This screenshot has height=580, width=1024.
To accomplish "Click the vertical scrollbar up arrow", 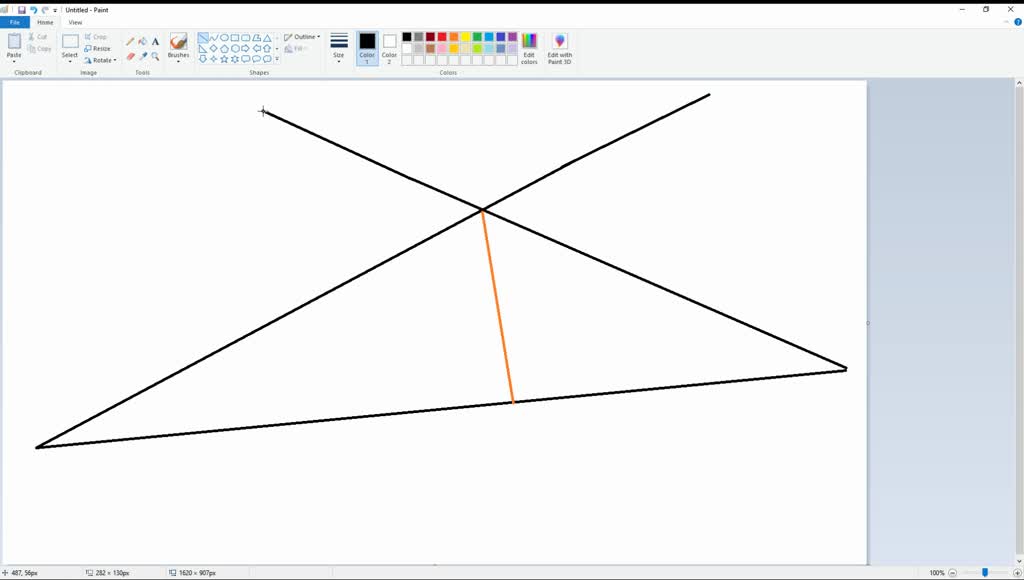I will [1019, 83].
